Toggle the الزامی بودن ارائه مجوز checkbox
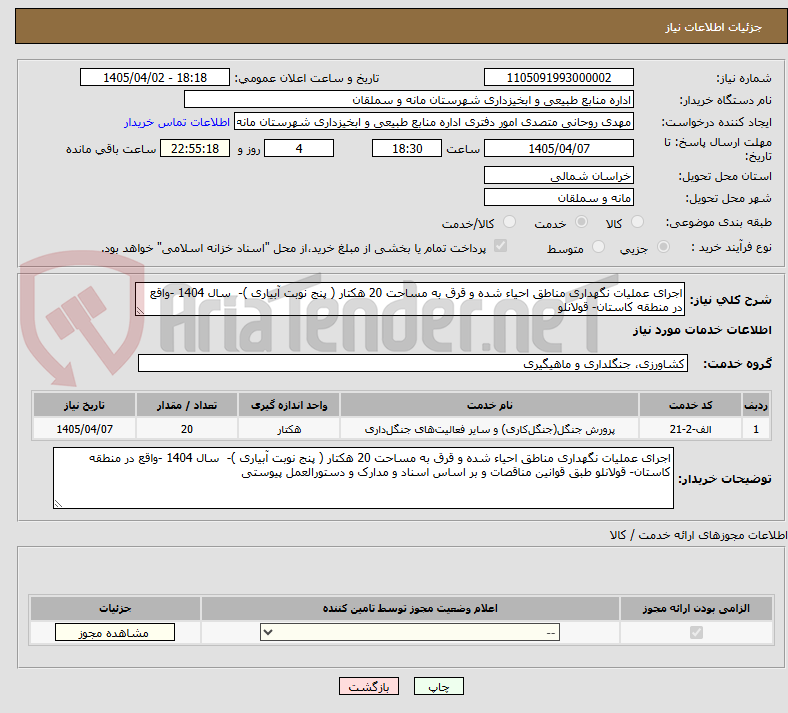 click(x=696, y=632)
